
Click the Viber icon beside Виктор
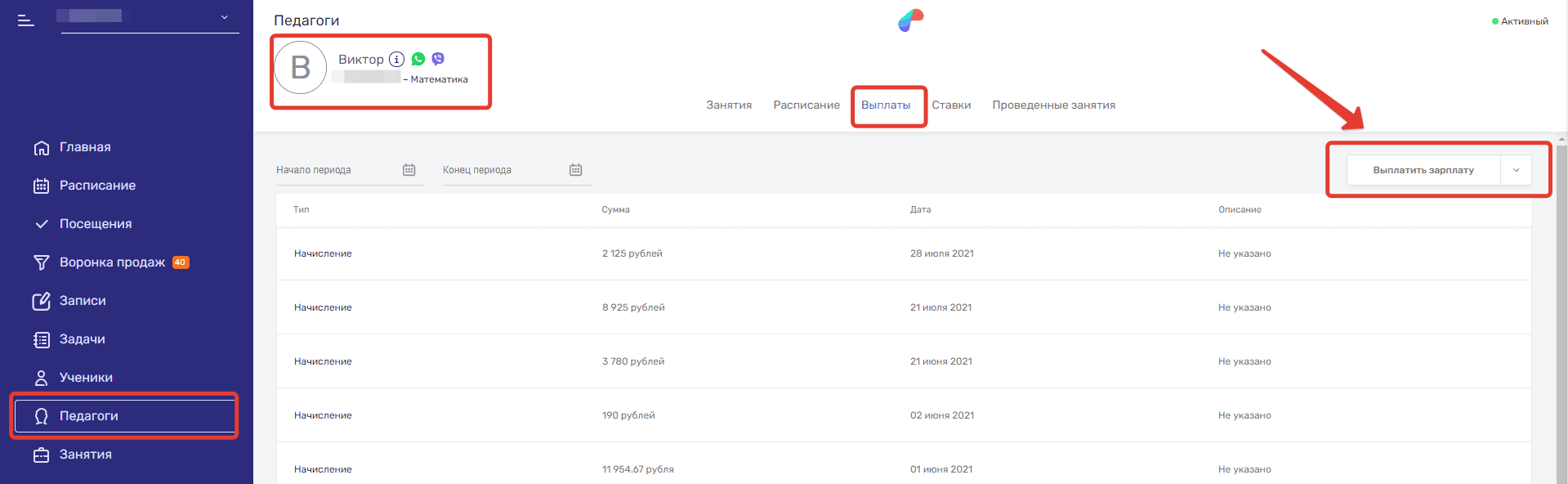[438, 59]
